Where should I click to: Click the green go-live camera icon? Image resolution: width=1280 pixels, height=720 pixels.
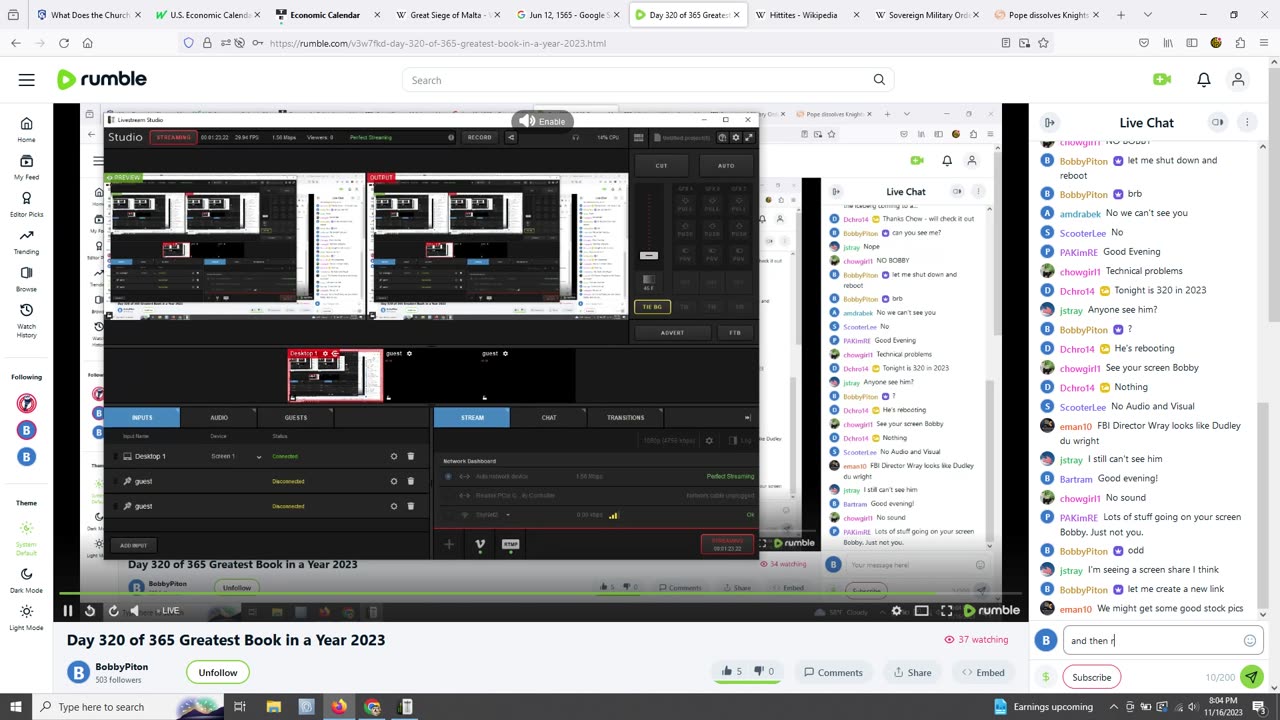[x=1162, y=80]
